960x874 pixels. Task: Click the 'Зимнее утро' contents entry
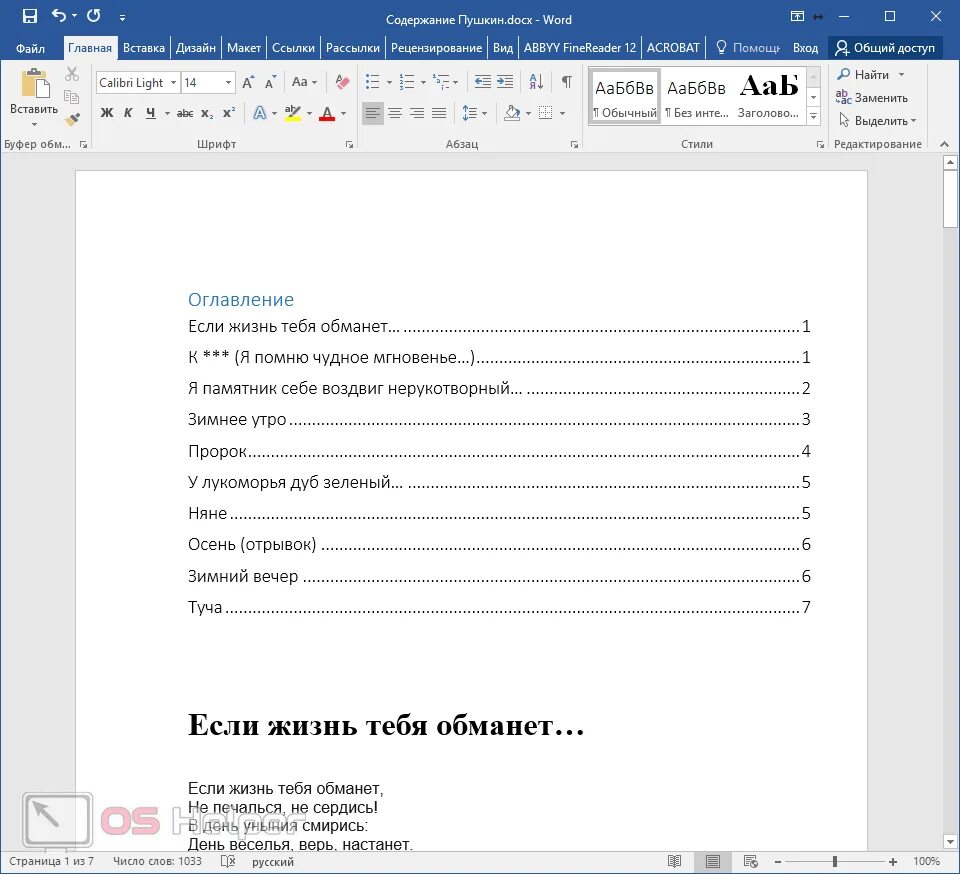499,419
